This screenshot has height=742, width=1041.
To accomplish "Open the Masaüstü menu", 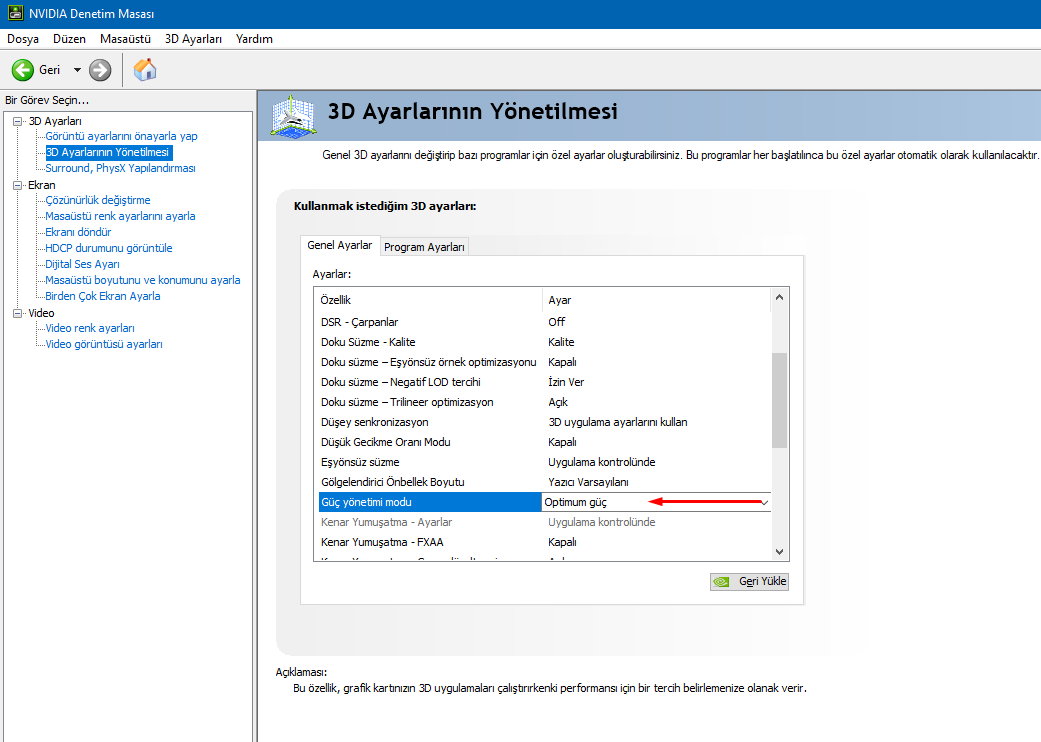I will click(125, 38).
